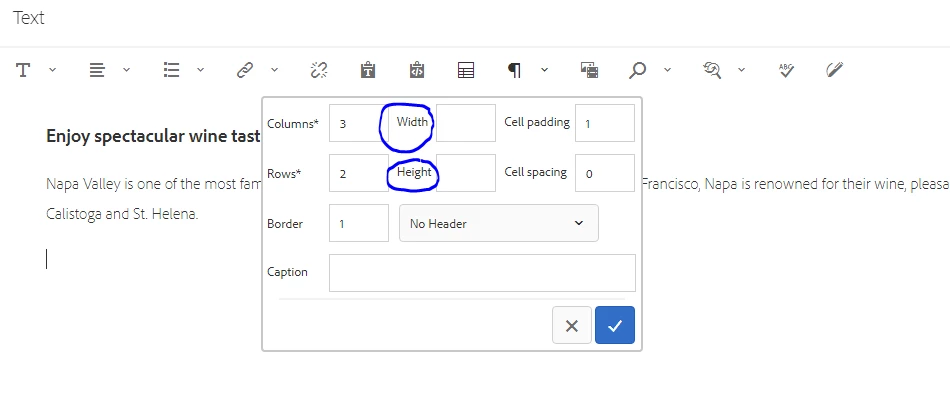Open the Lists tool
950x420 pixels.
point(171,70)
